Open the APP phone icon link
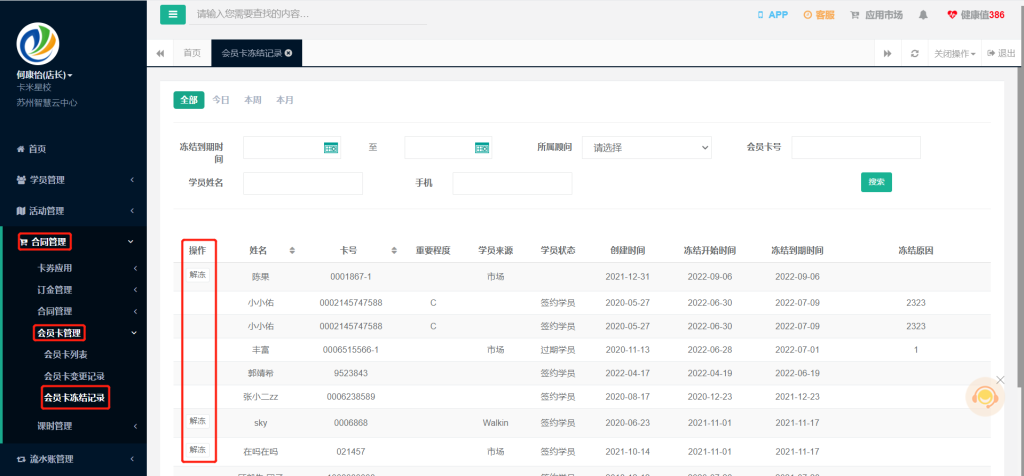1024x476 pixels. pos(772,15)
